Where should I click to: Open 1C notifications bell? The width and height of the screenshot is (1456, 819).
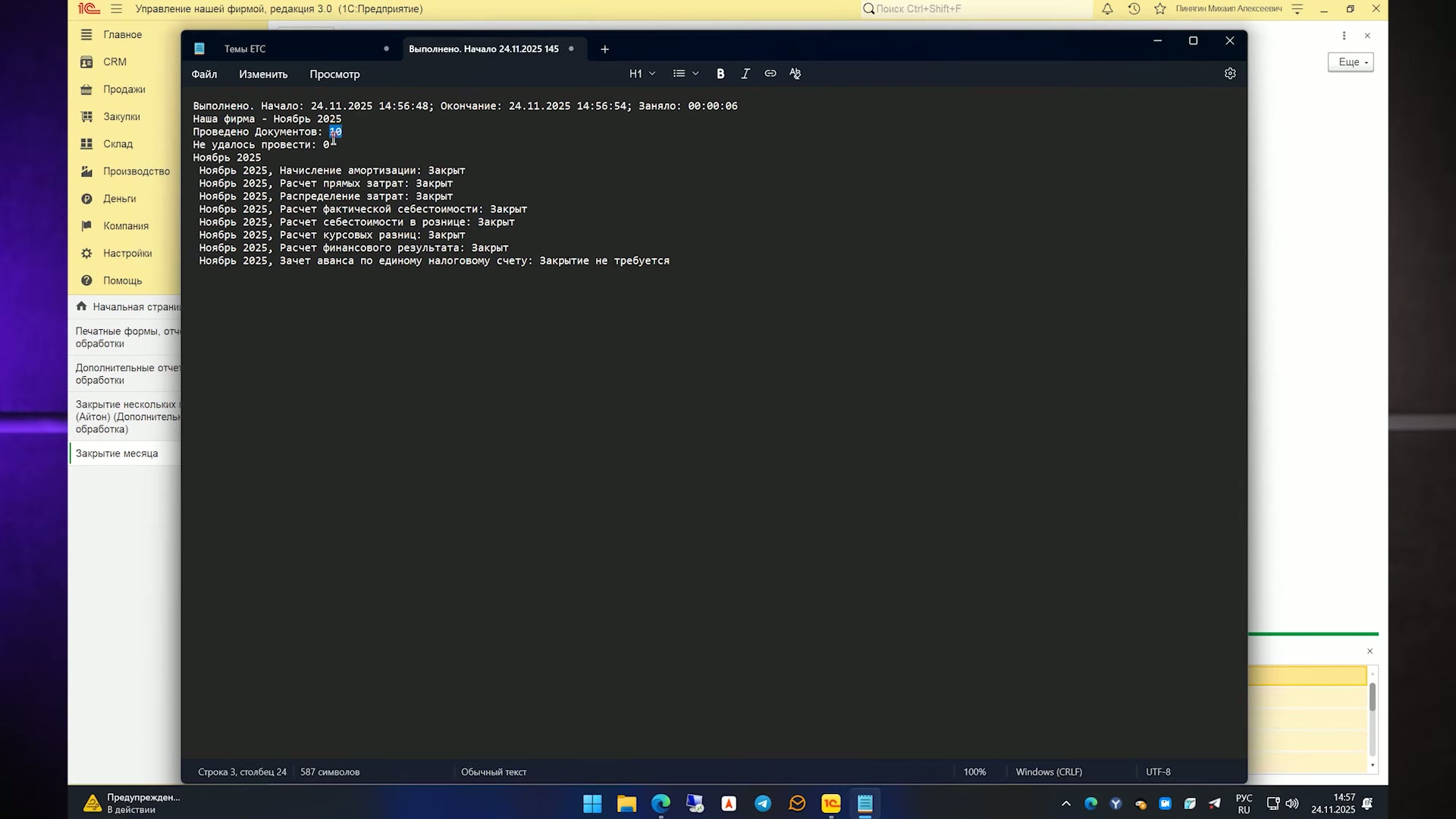tap(1107, 9)
